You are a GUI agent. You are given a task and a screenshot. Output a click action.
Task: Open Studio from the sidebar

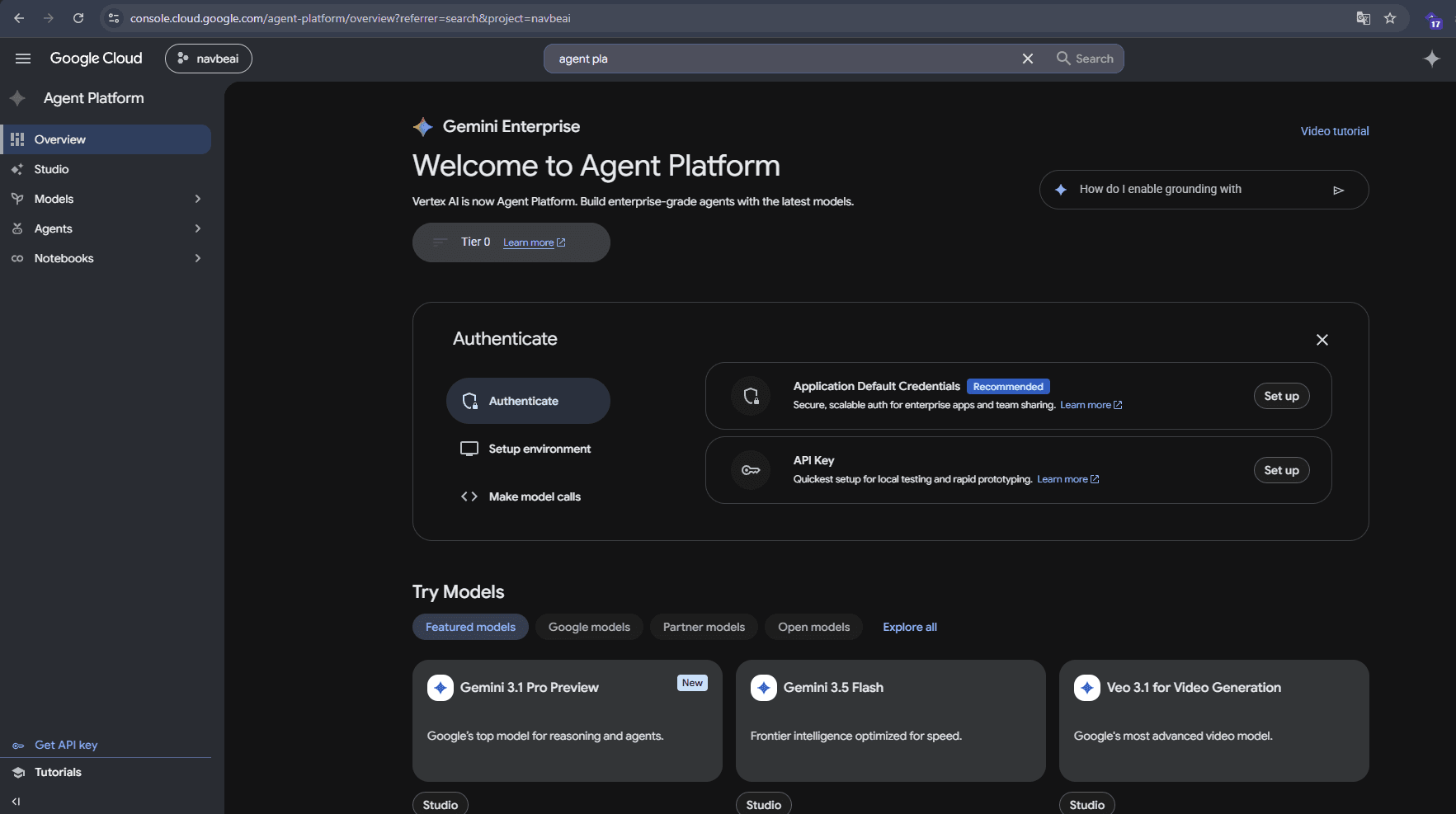click(106, 169)
